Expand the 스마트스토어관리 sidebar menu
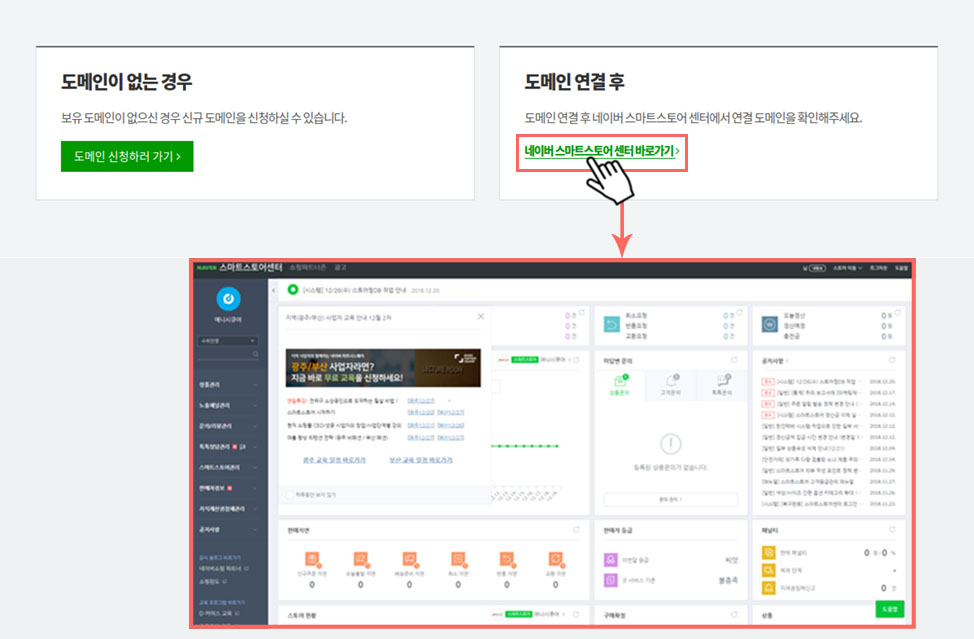Viewport: 974px width, 639px height. (x=227, y=468)
